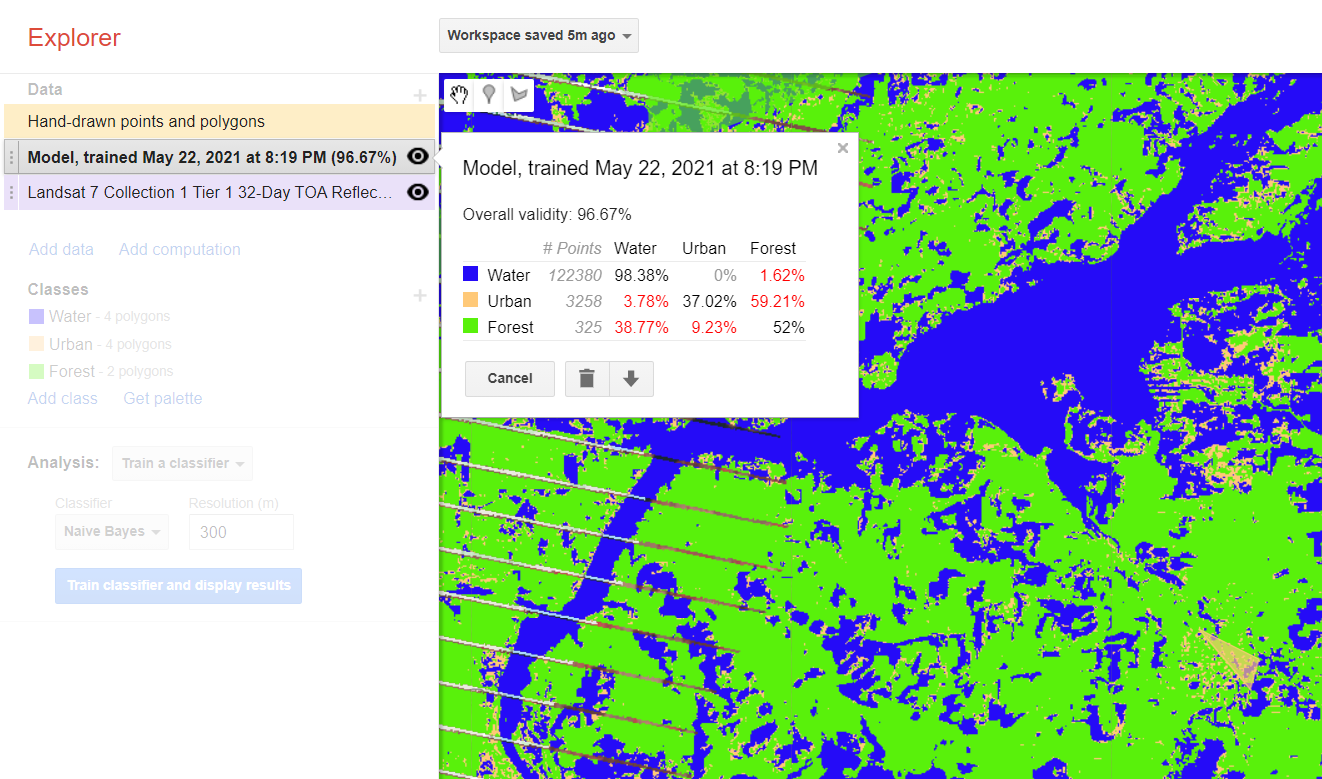Image resolution: width=1322 pixels, height=779 pixels.
Task: Select the pan hand tool on the map
Action: pyautogui.click(x=459, y=94)
